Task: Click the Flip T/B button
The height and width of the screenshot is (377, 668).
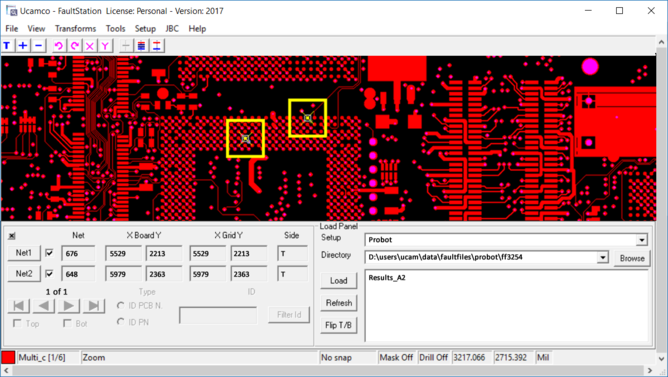Action: click(x=339, y=325)
